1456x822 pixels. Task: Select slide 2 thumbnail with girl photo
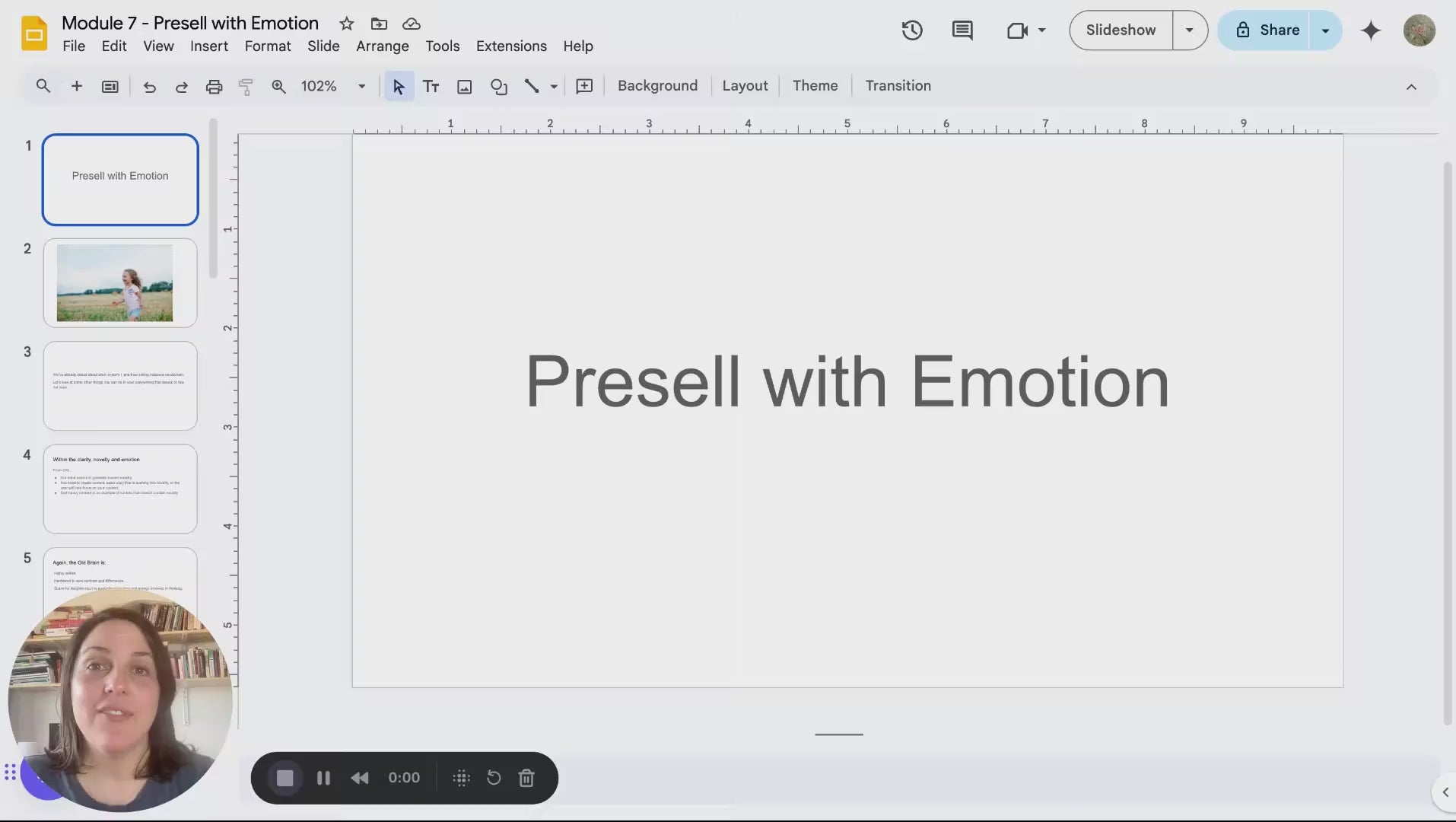120,282
